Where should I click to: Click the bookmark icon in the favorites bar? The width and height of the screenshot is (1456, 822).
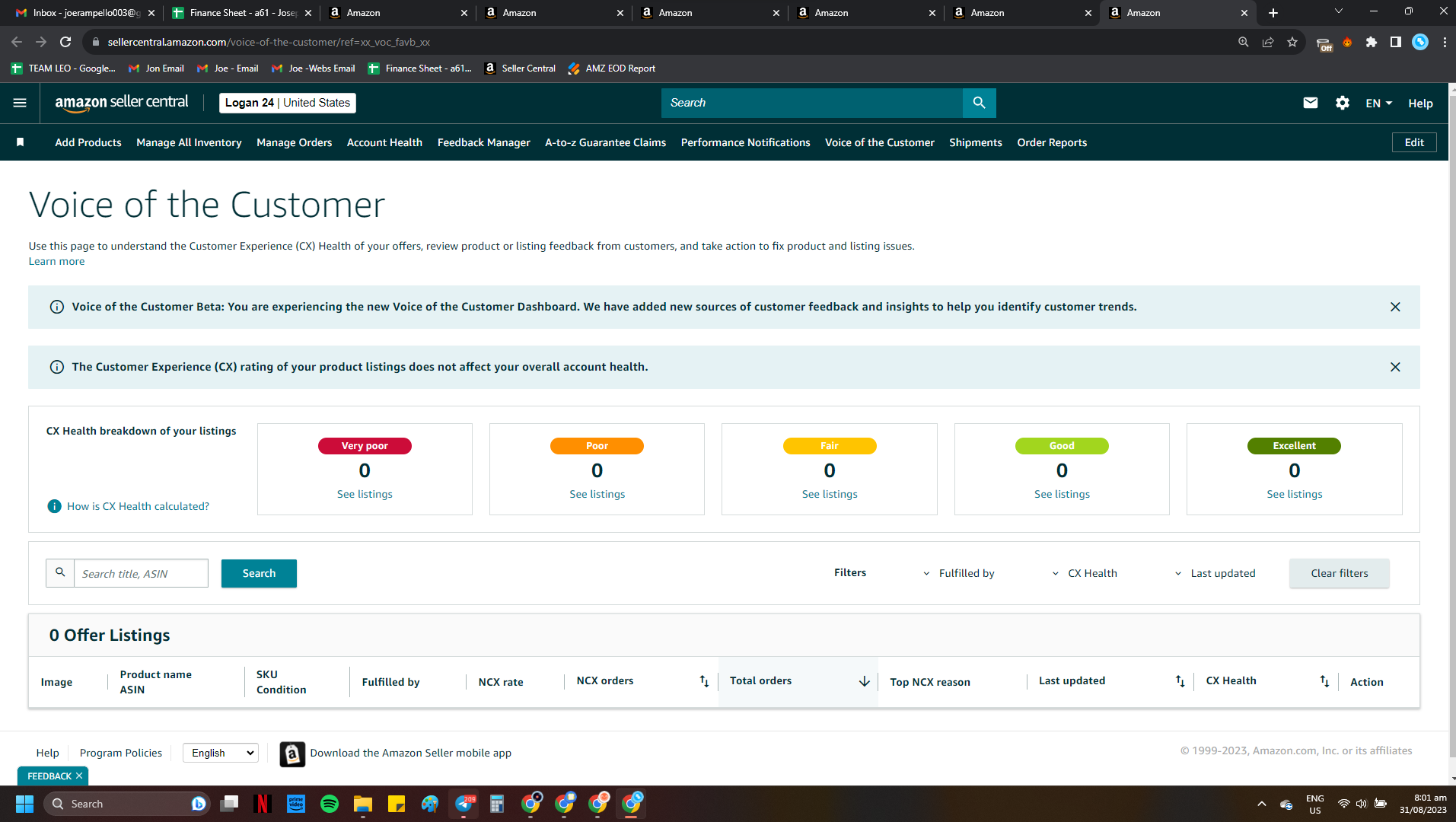[x=21, y=142]
